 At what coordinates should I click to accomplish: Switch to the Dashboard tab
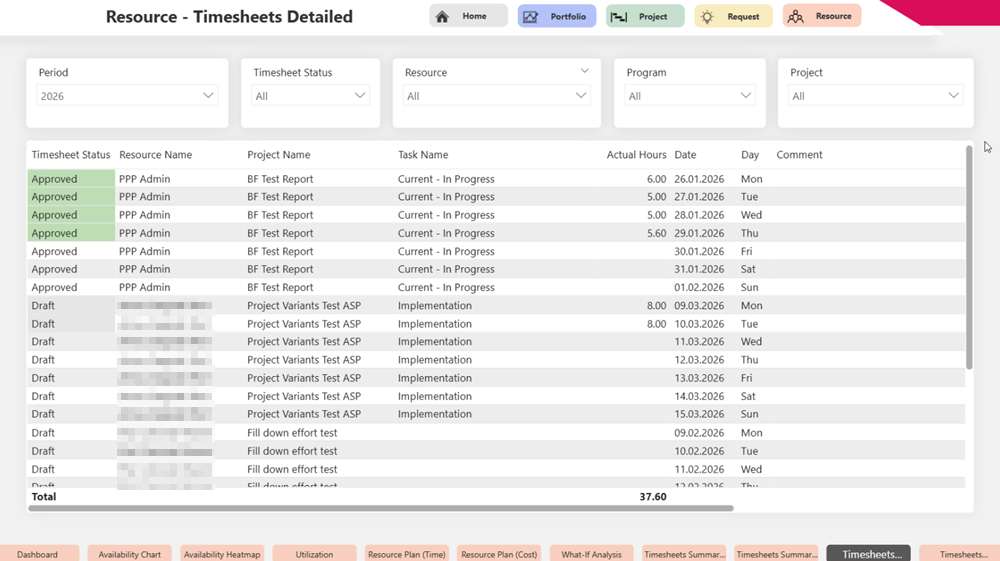(x=38, y=554)
